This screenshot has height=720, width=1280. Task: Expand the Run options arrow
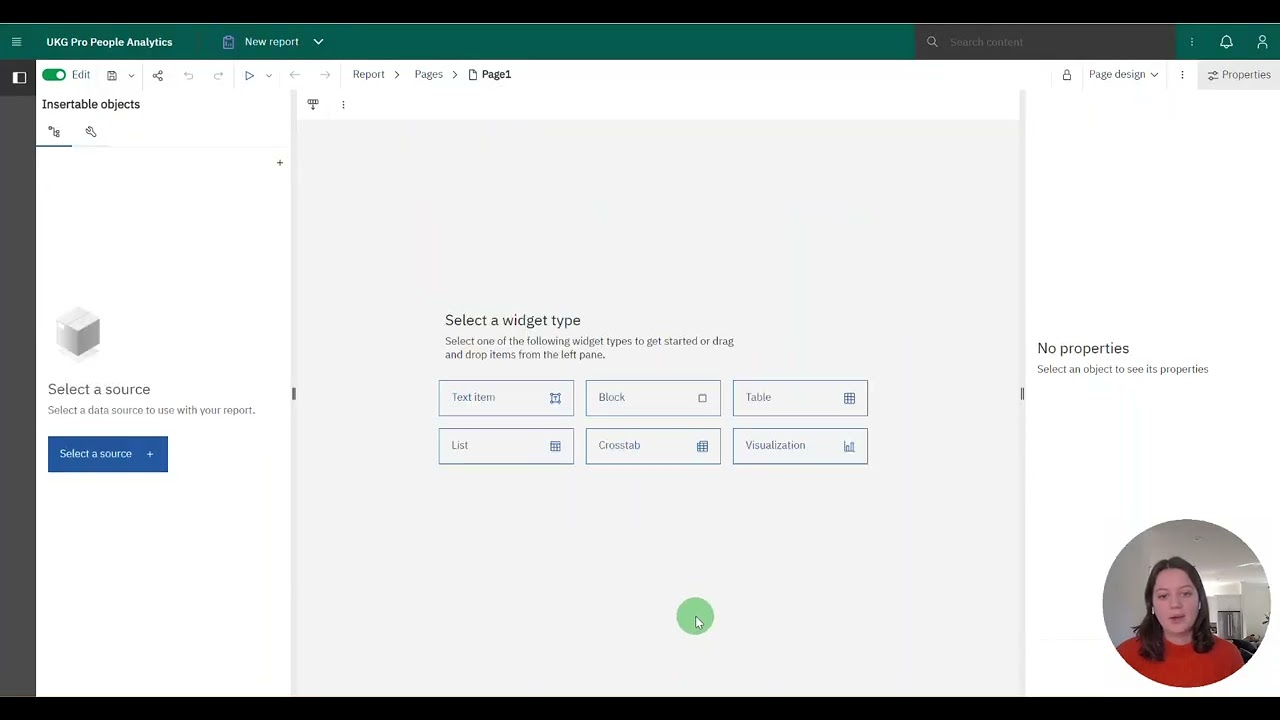[x=268, y=76]
